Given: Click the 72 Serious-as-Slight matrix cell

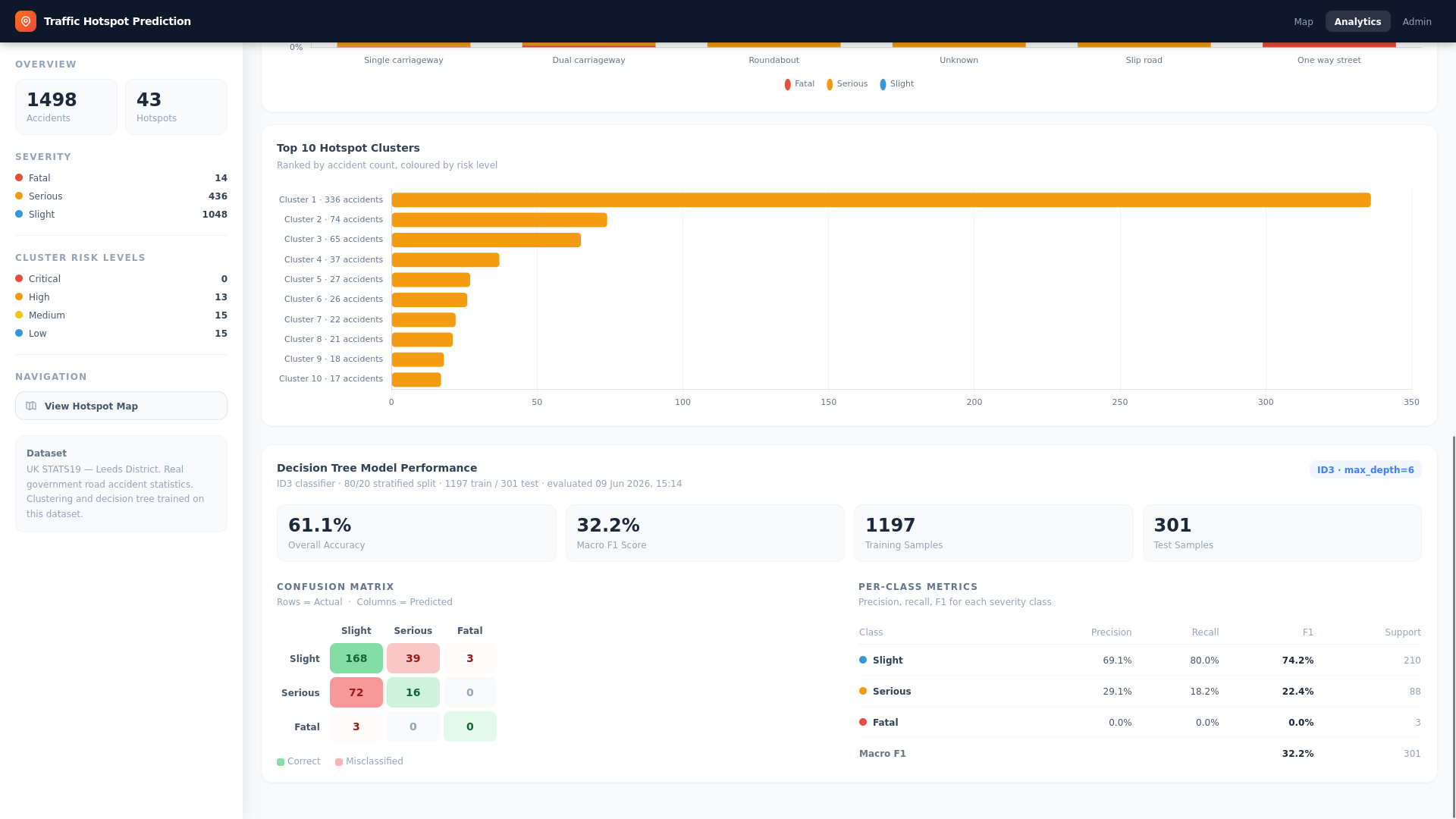Looking at the screenshot, I should point(356,692).
